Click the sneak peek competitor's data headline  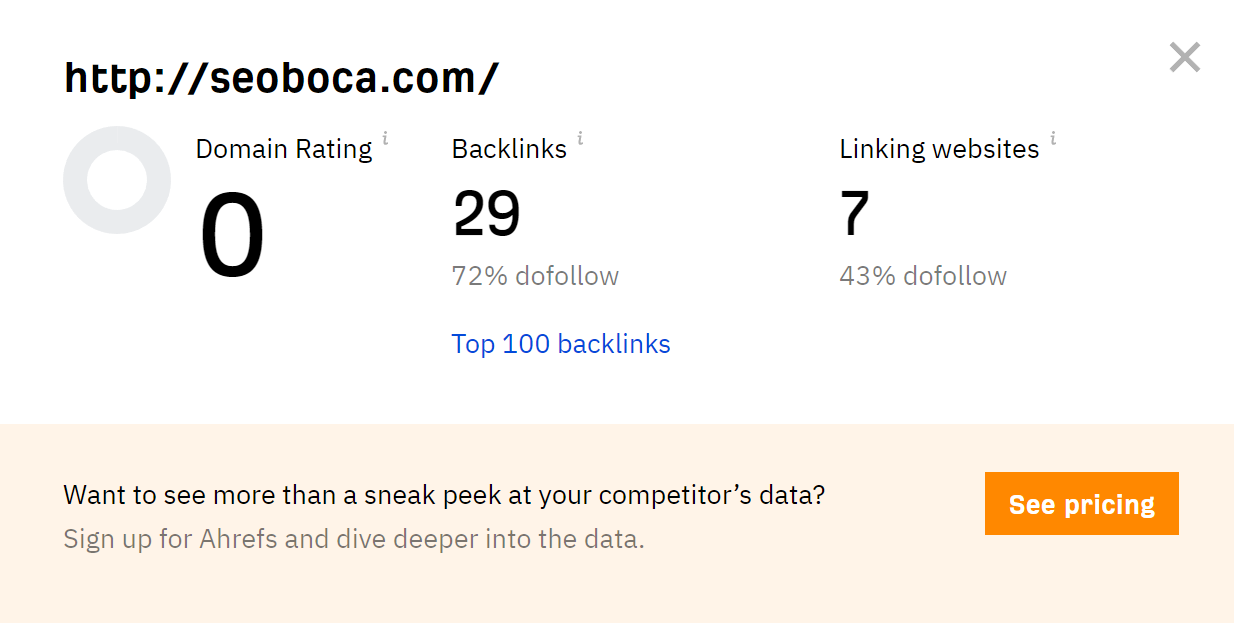click(444, 495)
